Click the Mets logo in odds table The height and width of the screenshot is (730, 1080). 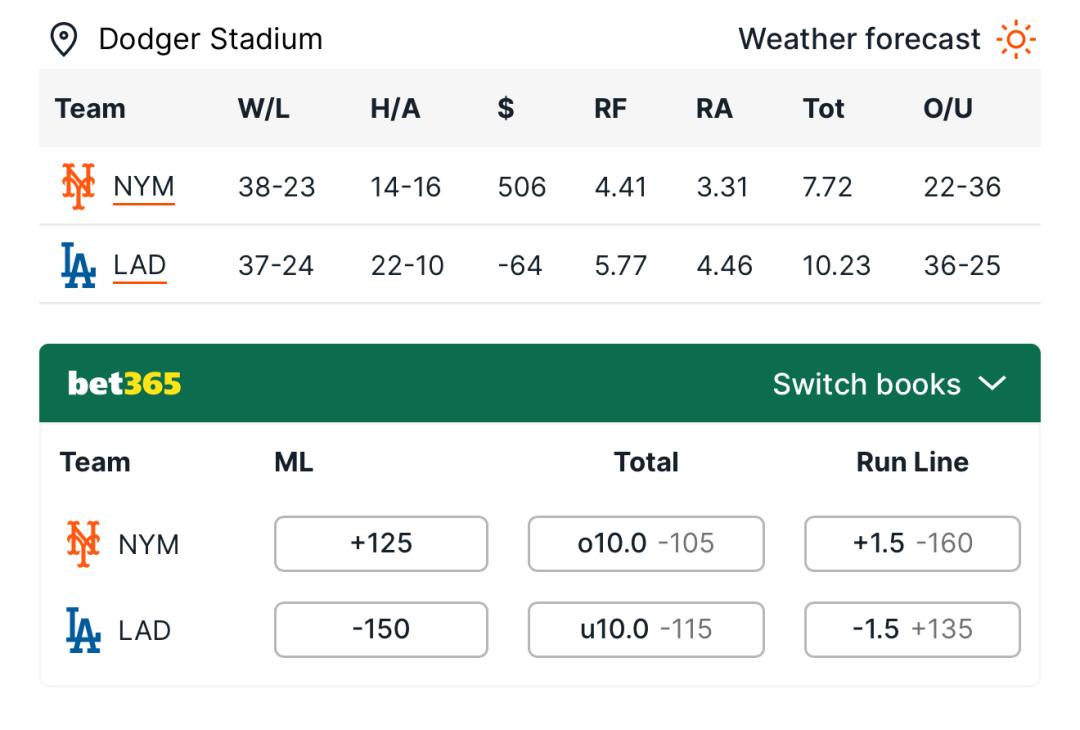[84, 544]
